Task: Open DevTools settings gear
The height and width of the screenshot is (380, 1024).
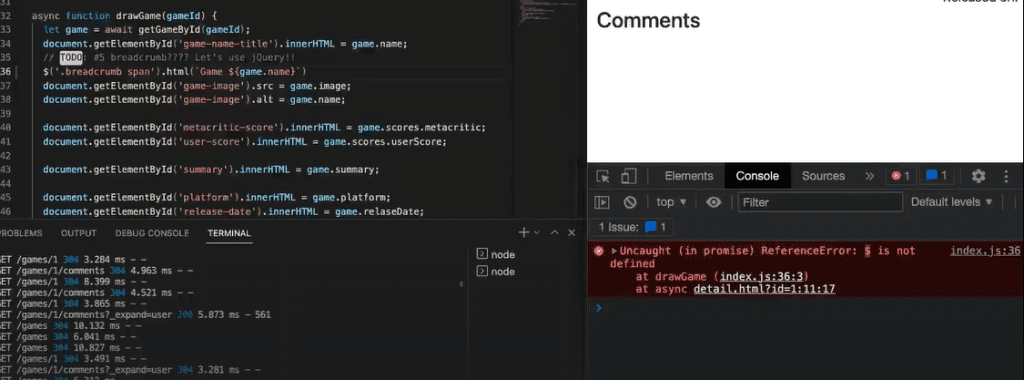Action: pyautogui.click(x=978, y=176)
